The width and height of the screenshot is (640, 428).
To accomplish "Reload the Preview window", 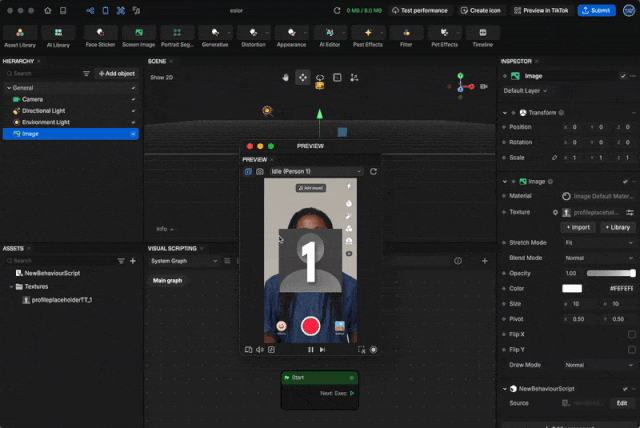I will [373, 171].
